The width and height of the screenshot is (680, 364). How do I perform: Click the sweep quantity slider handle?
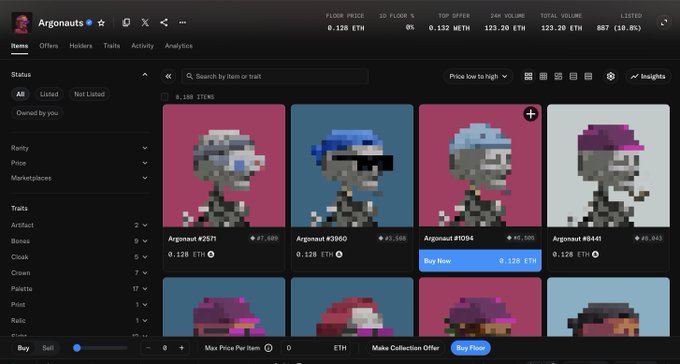pyautogui.click(x=77, y=348)
